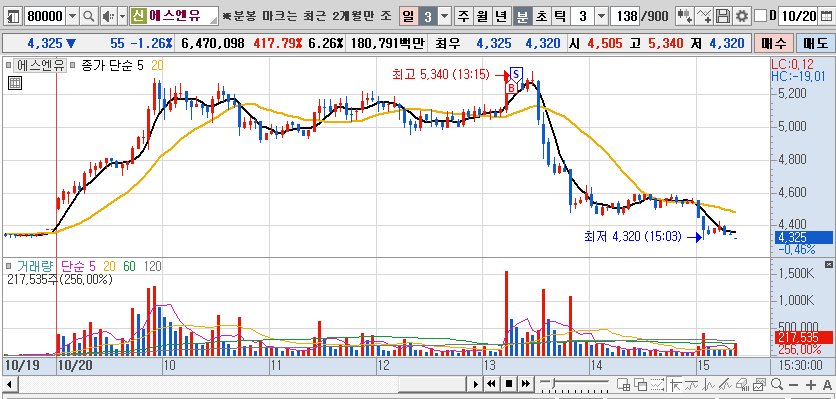836x399 pixels.
Task: Click the 최고 5,340 (13:15) high label
Action: (440, 75)
